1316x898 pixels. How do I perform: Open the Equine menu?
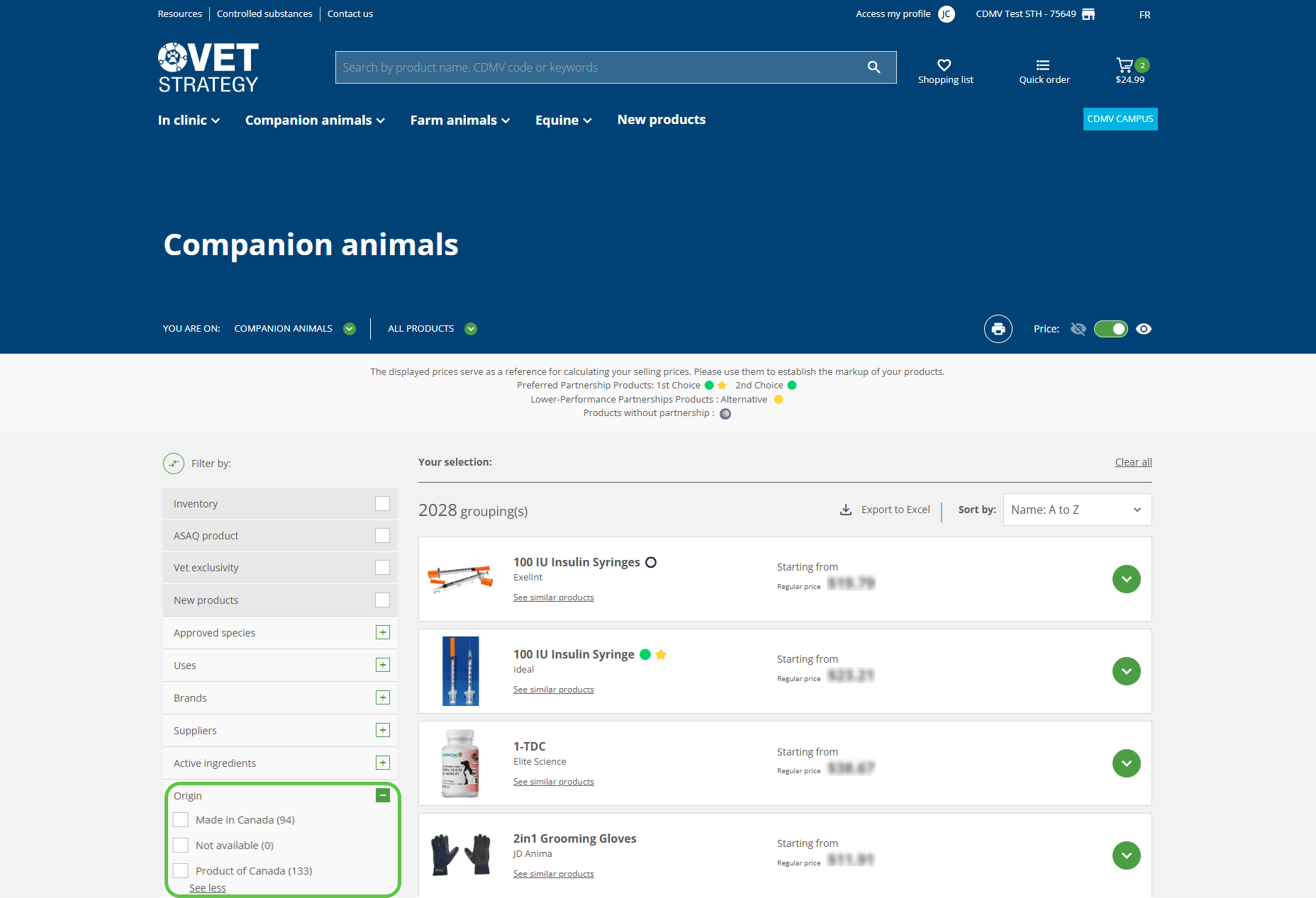563,120
